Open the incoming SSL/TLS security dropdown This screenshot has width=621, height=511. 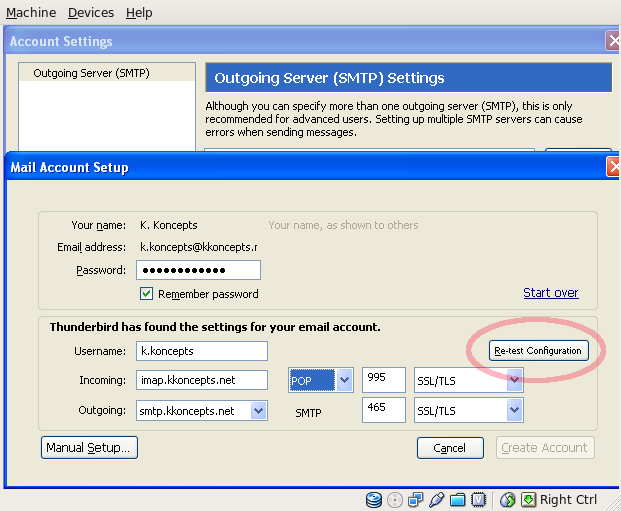tap(515, 380)
